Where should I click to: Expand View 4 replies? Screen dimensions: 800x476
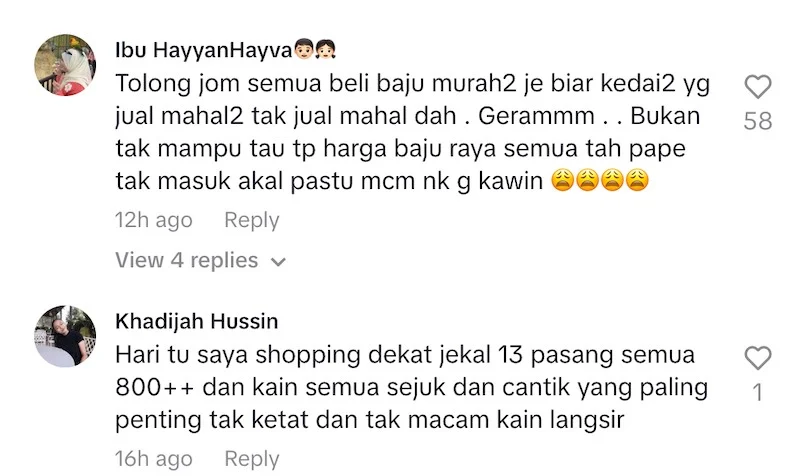(x=200, y=261)
